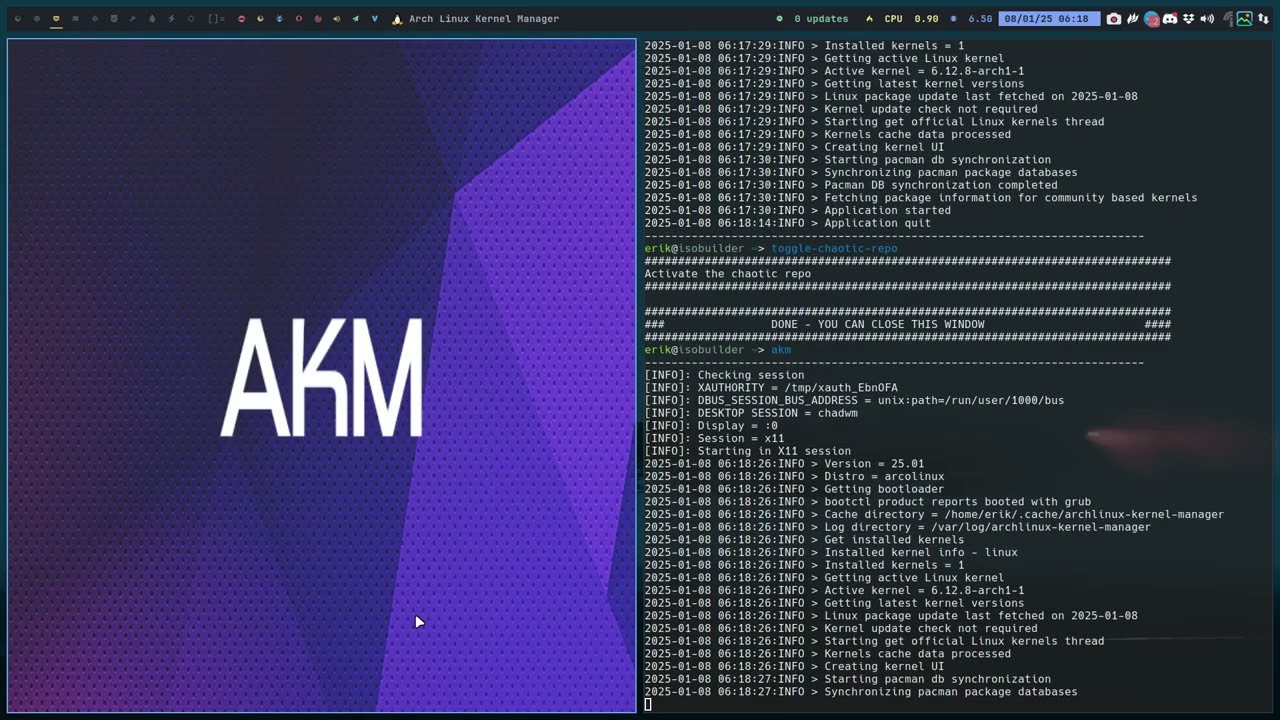Click '[INFO]: Display = :0' line
The width and height of the screenshot is (1280, 720).
coord(711,426)
